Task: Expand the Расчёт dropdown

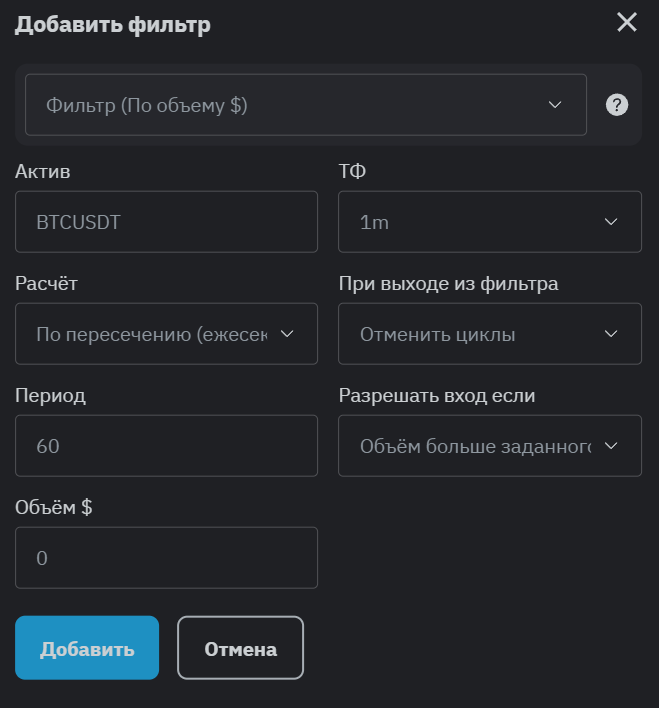Action: click(166, 334)
